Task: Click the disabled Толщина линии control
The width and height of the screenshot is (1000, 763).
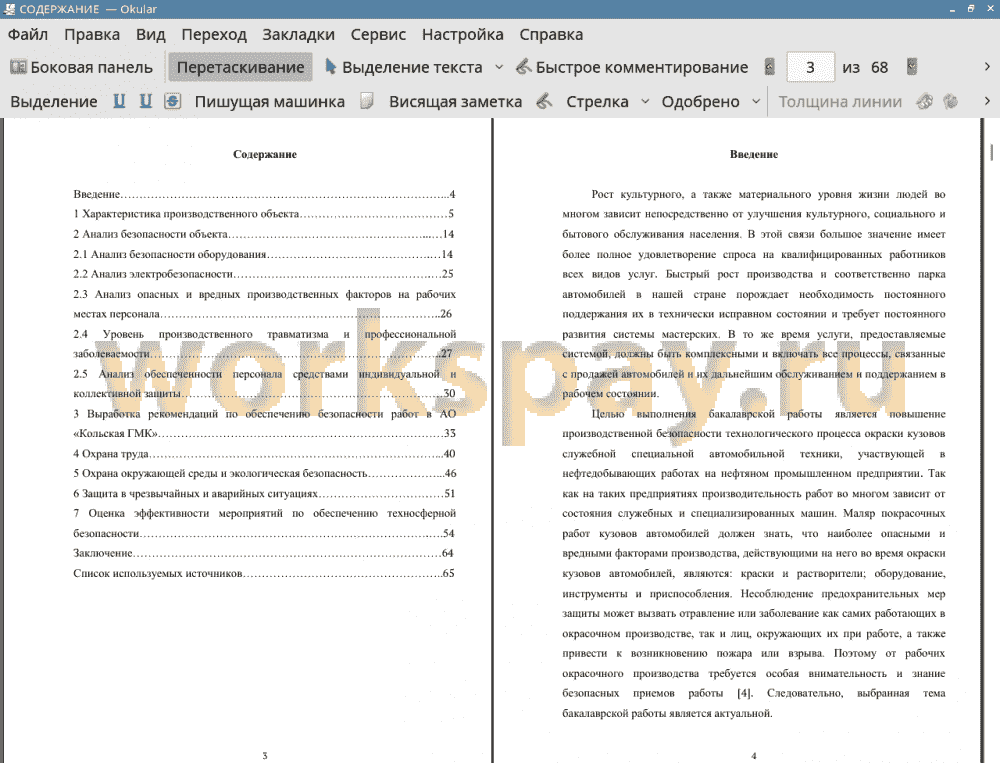Action: pos(840,101)
